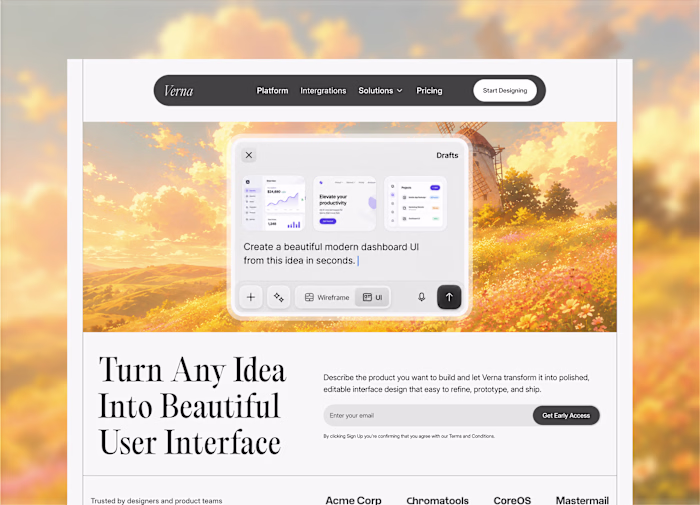
Task: Close the prompt card with X icon
Action: click(249, 155)
